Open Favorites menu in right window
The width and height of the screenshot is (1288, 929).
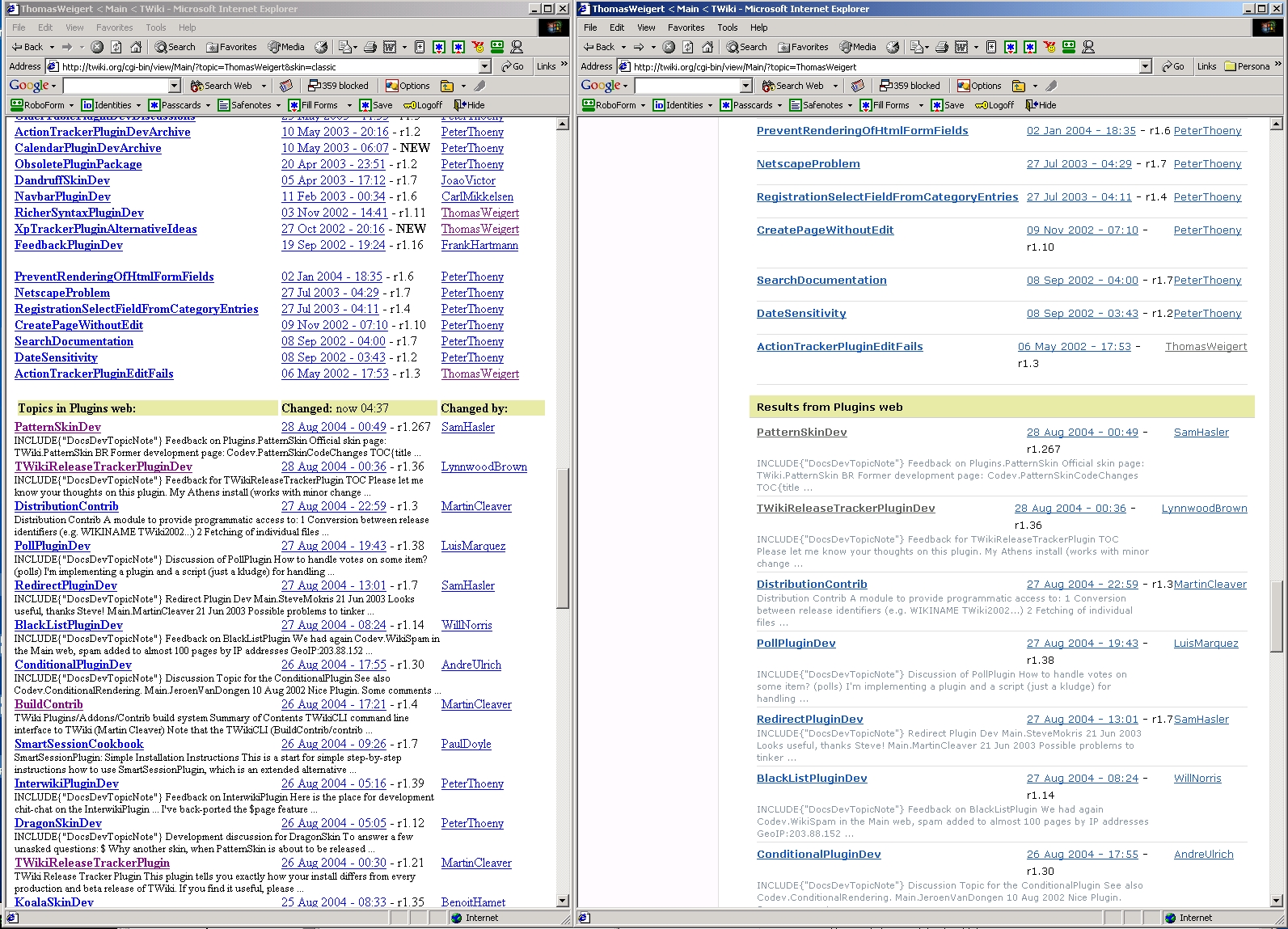click(686, 27)
